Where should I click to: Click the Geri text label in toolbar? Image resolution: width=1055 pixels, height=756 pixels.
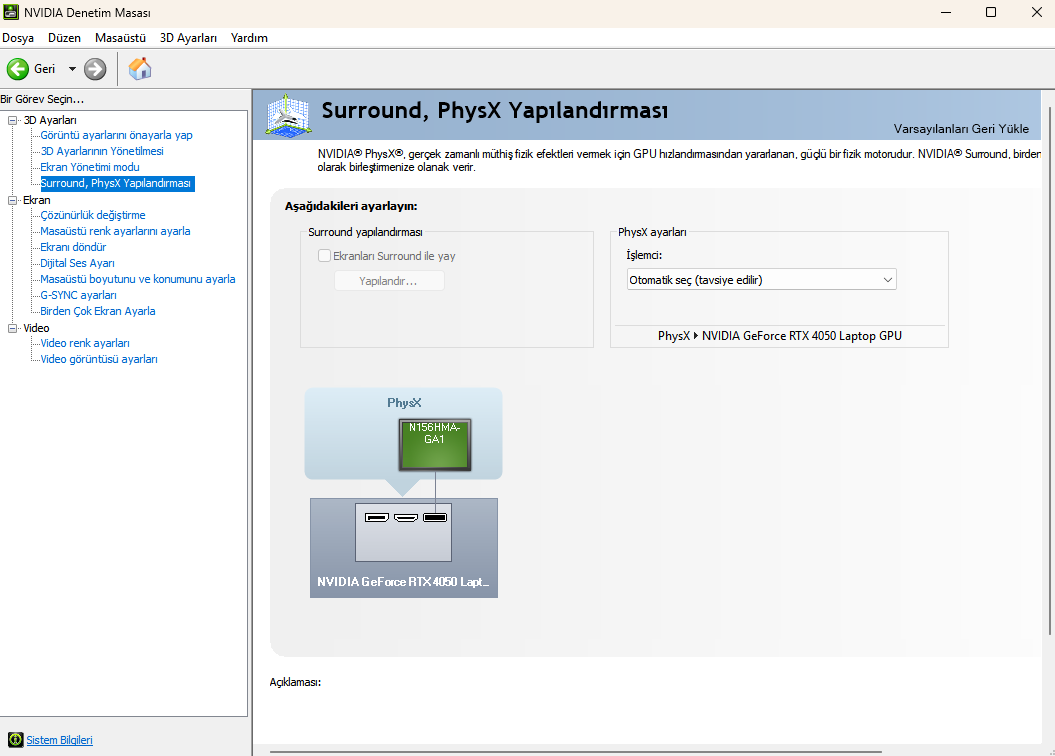coord(44,69)
